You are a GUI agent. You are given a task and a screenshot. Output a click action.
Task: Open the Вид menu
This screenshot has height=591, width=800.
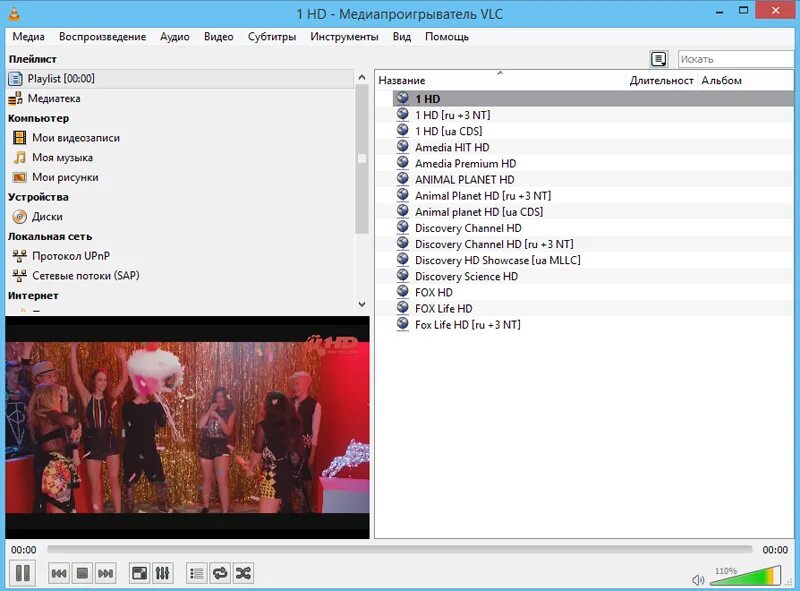click(x=402, y=37)
